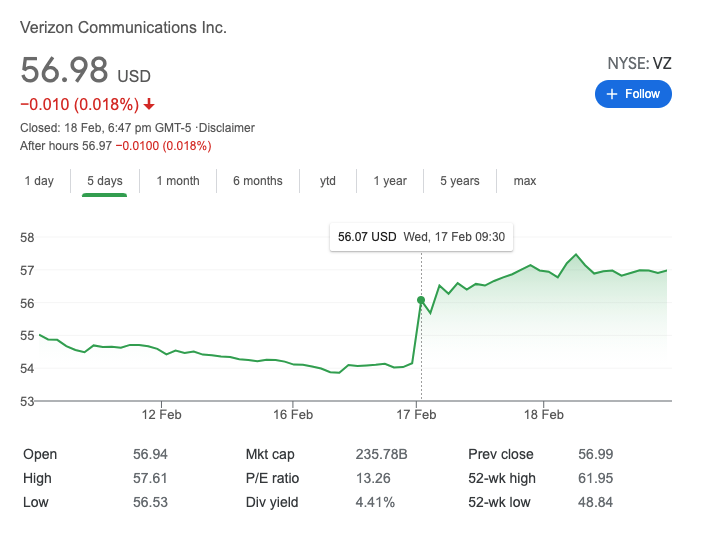Click the 56.07 USD chart tooltip
The image size is (703, 536).
[421, 237]
